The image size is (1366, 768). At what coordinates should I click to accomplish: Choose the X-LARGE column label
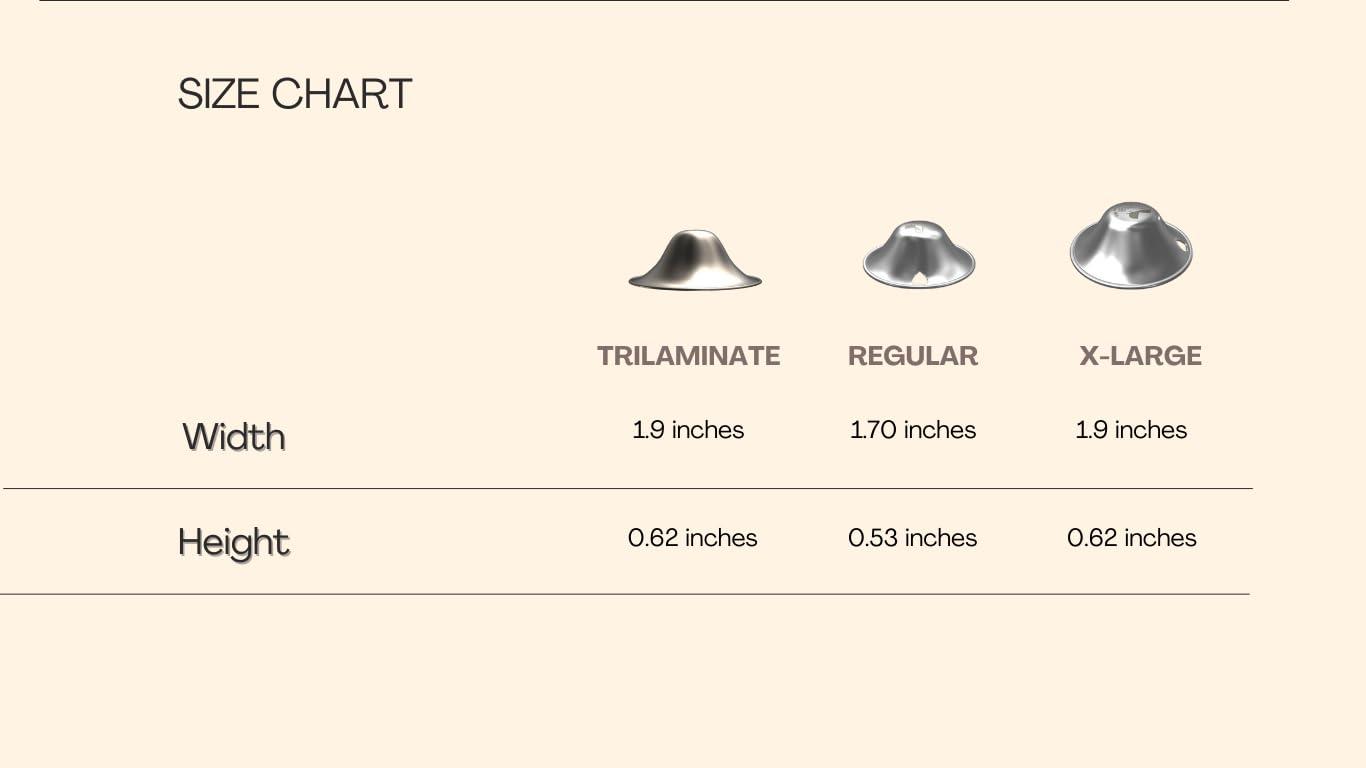pos(1140,356)
